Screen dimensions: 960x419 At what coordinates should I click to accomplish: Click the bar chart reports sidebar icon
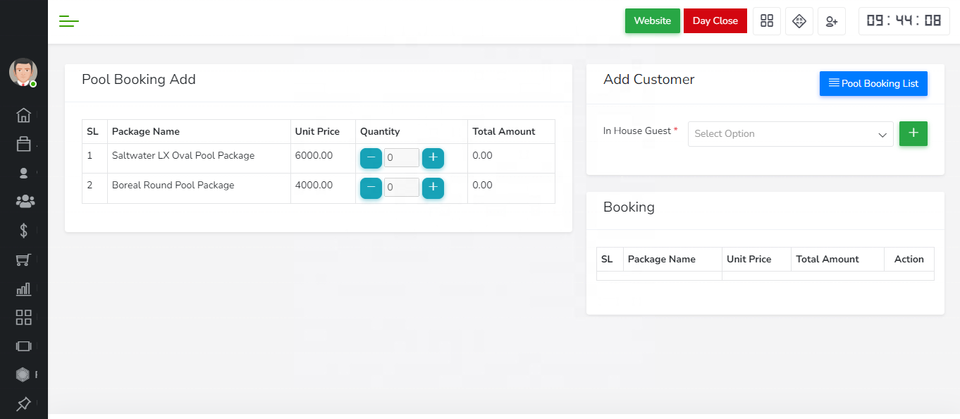click(x=24, y=289)
